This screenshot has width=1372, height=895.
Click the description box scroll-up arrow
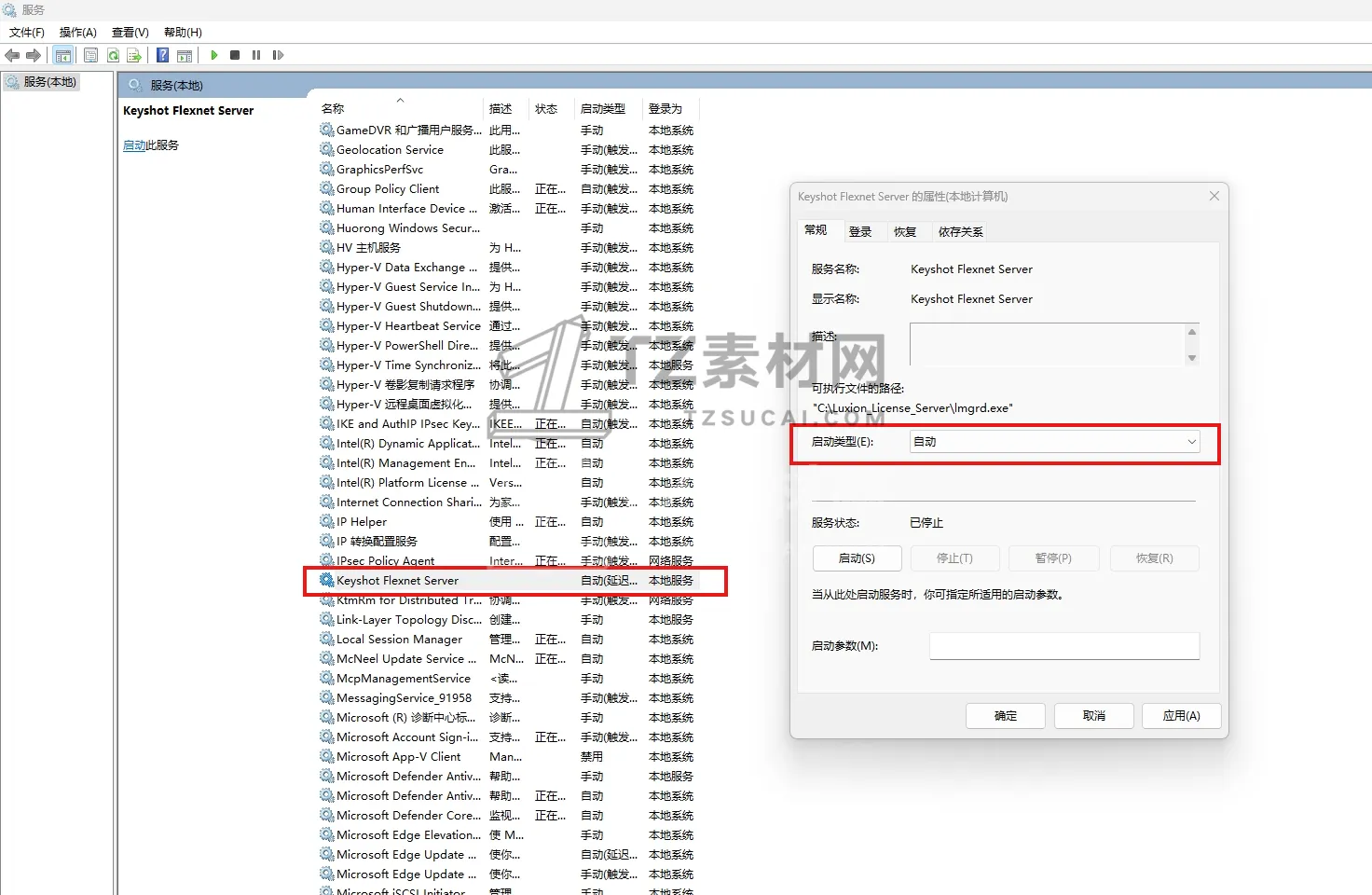point(1191,332)
